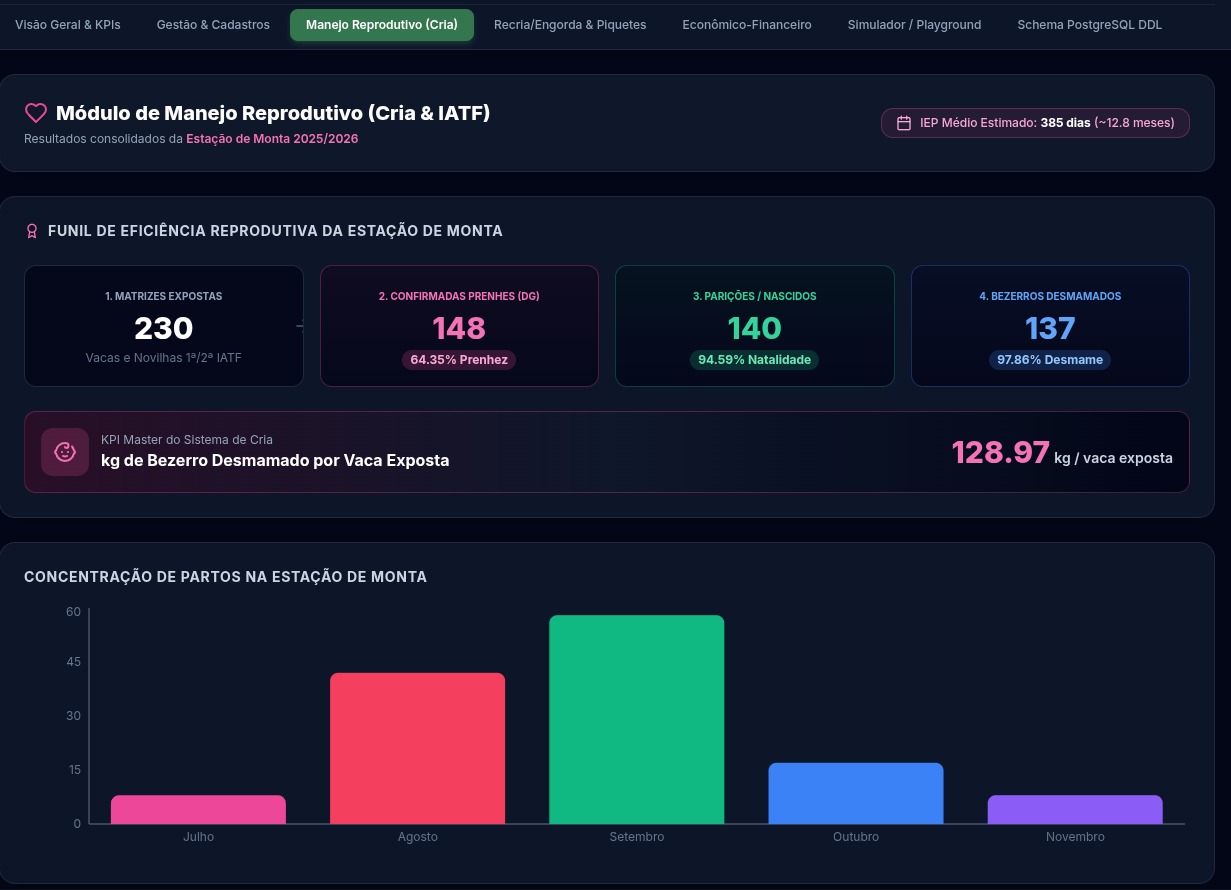
Task: Click the kg de Bezerro Desmamado por Vaca Exposta label
Action: [x=275, y=461]
